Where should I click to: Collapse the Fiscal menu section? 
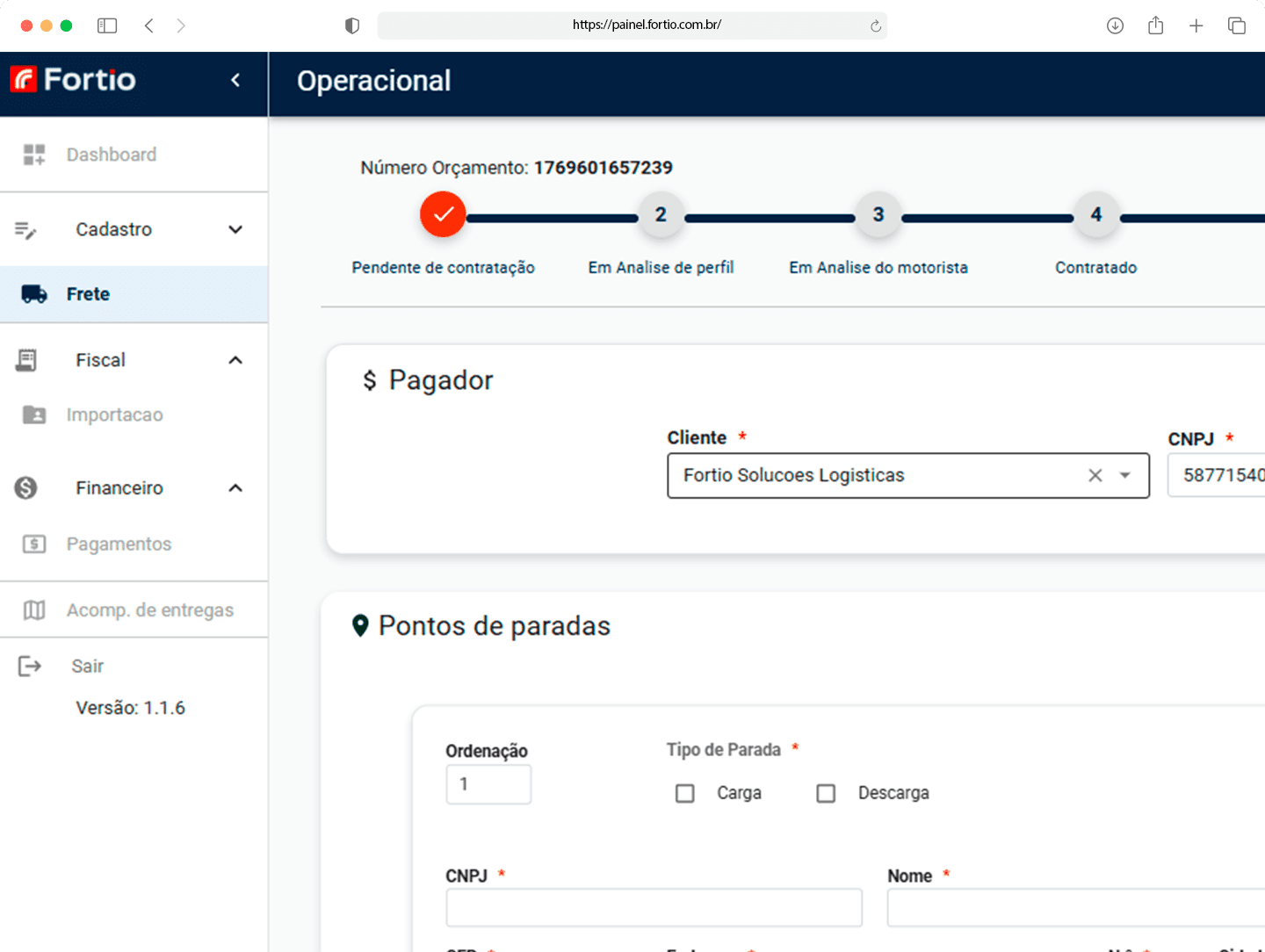[x=235, y=360]
